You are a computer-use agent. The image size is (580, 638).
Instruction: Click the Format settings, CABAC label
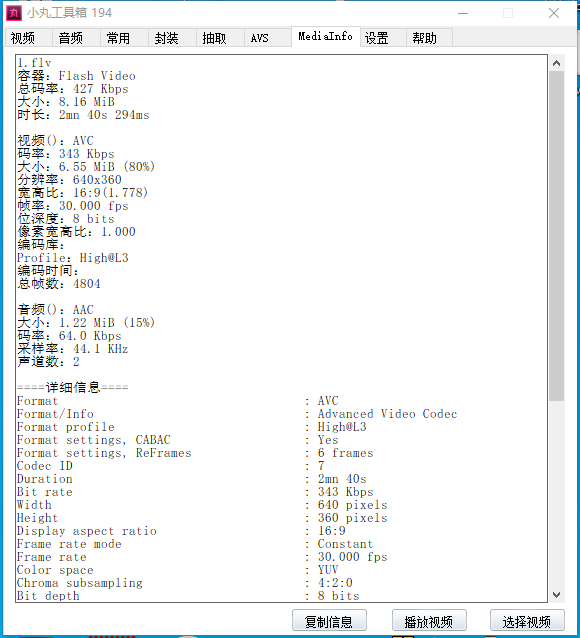[x=94, y=440]
